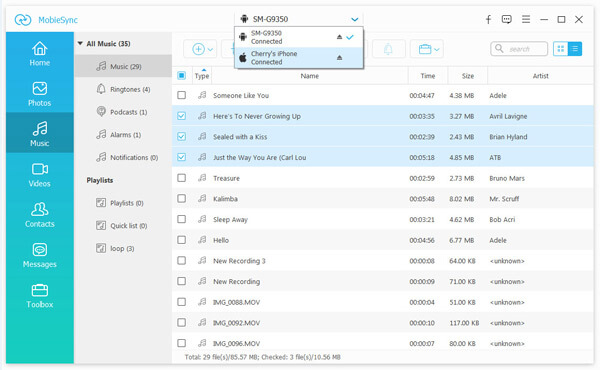Open the Messages section

(40, 256)
